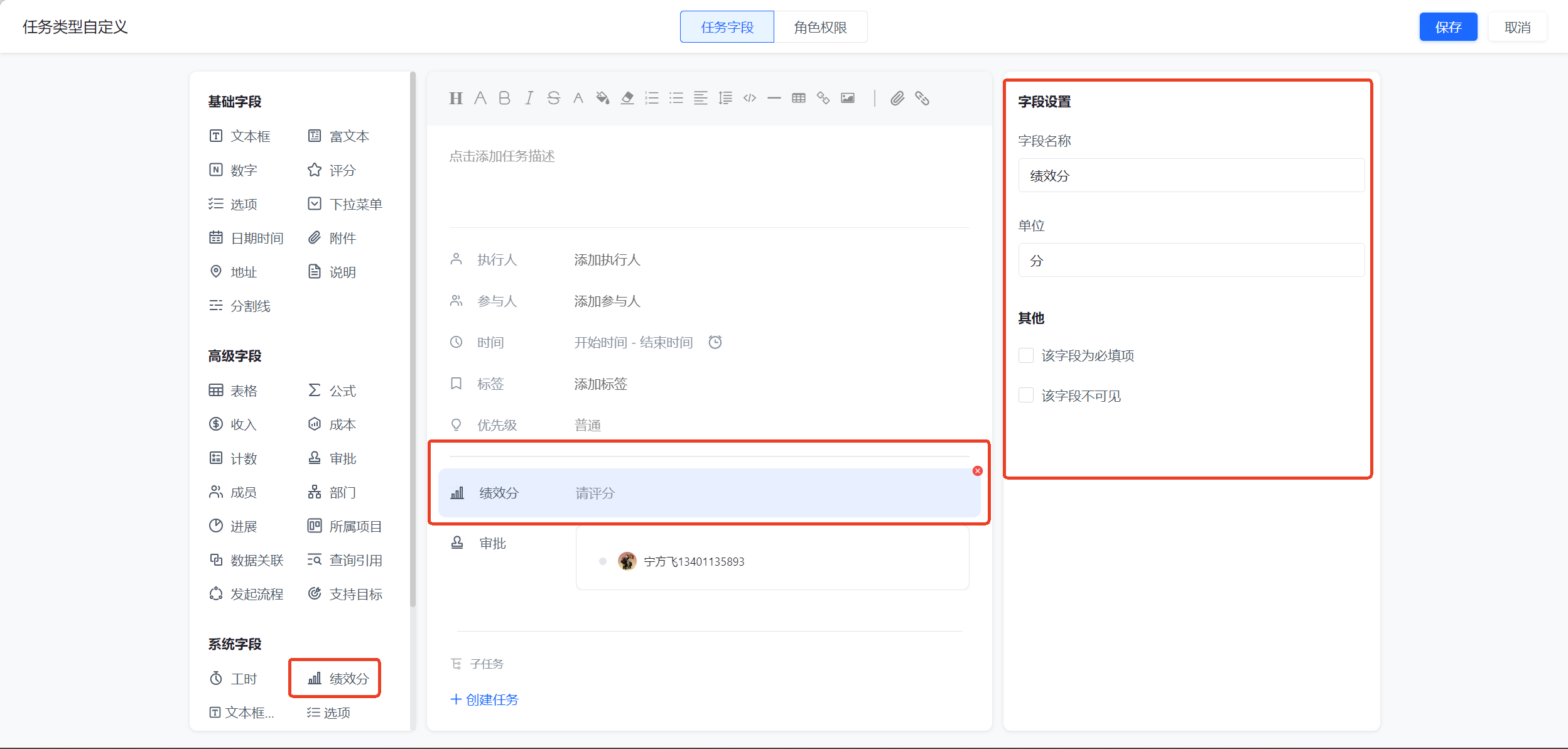Insert an image in the description
Viewport: 1568px width, 749px height.
coord(847,98)
